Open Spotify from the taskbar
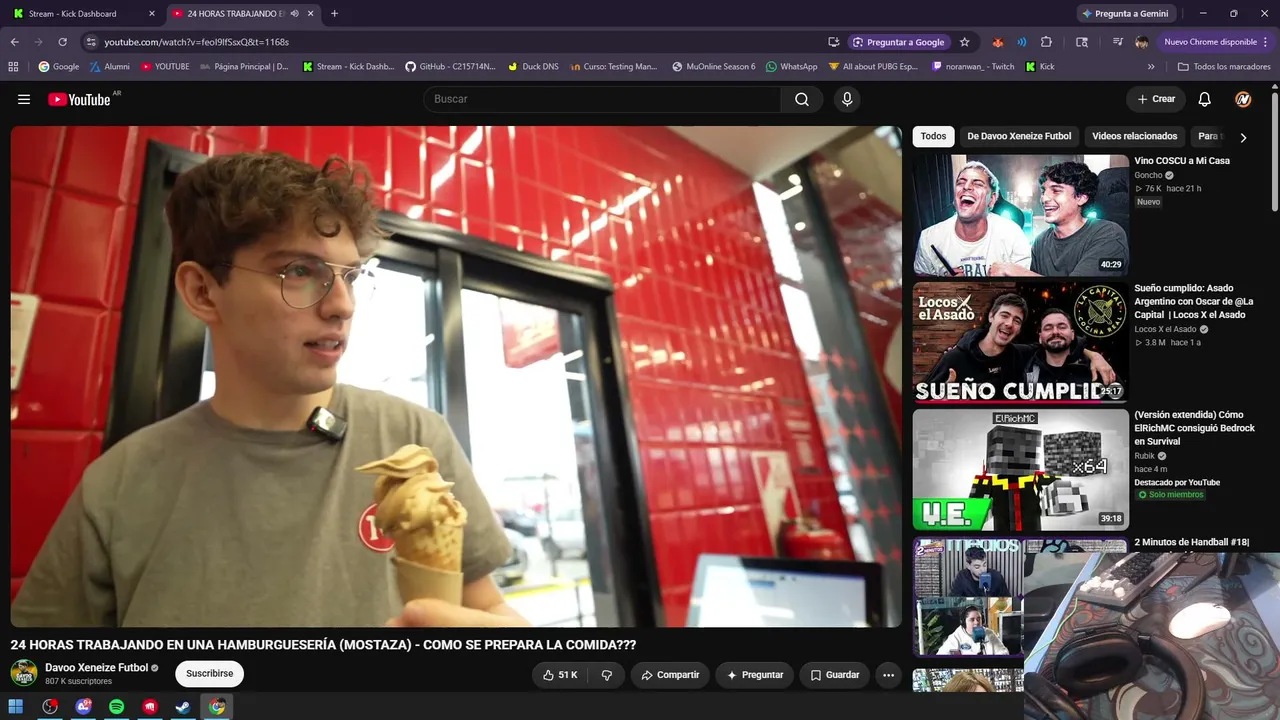The width and height of the screenshot is (1280, 720). tap(116, 707)
